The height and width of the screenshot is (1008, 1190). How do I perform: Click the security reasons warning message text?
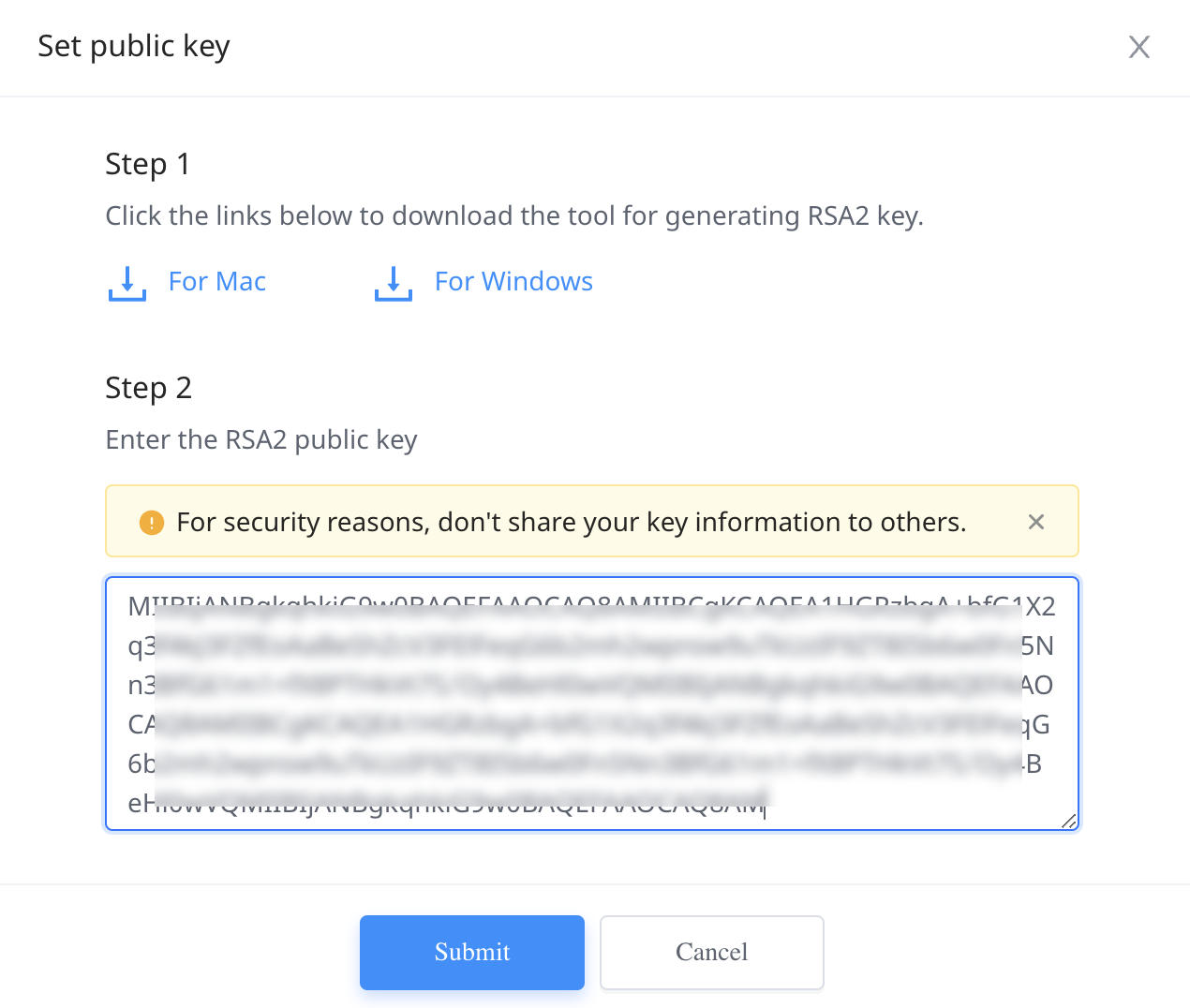tap(572, 522)
